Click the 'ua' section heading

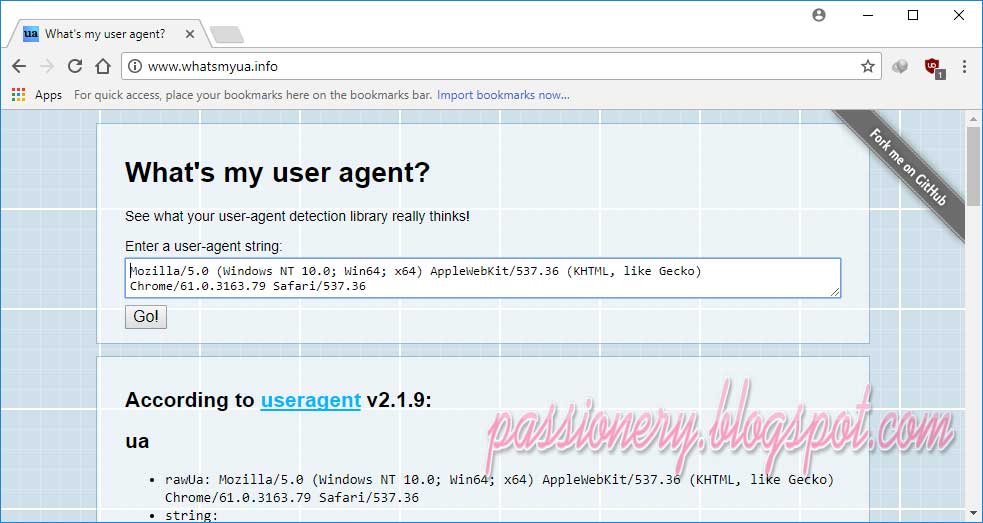click(x=137, y=441)
